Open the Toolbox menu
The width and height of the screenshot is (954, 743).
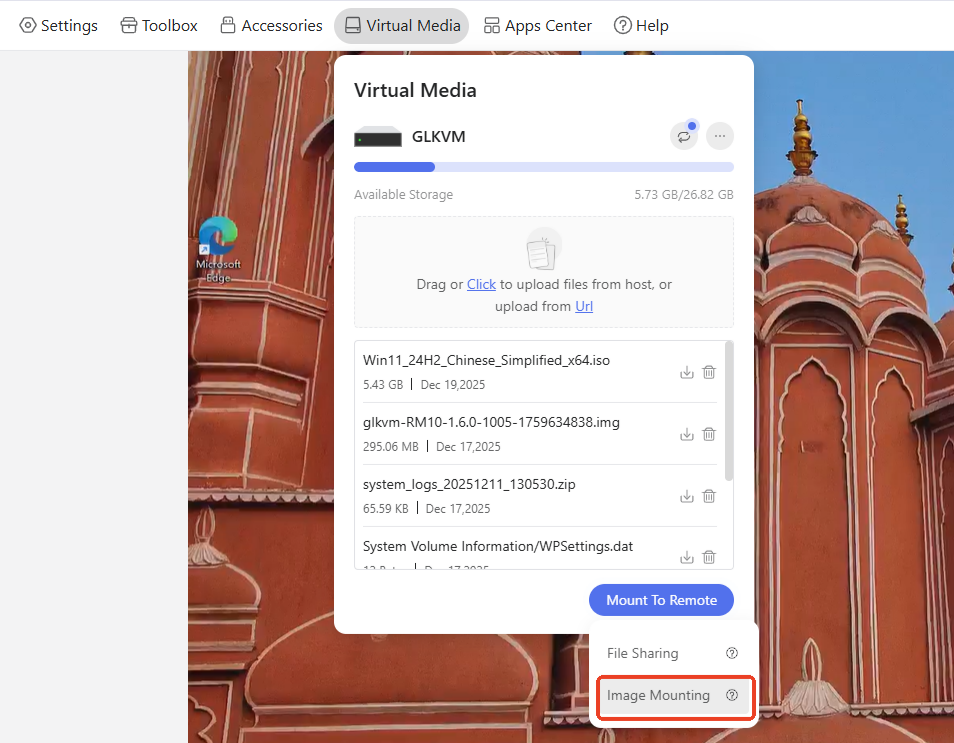[x=159, y=25]
